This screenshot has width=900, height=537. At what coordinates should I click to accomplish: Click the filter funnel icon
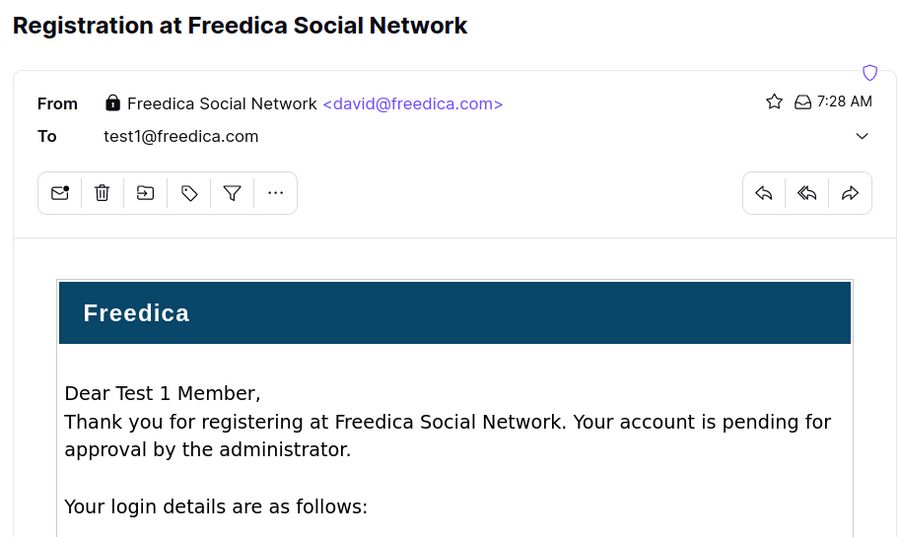click(232, 193)
